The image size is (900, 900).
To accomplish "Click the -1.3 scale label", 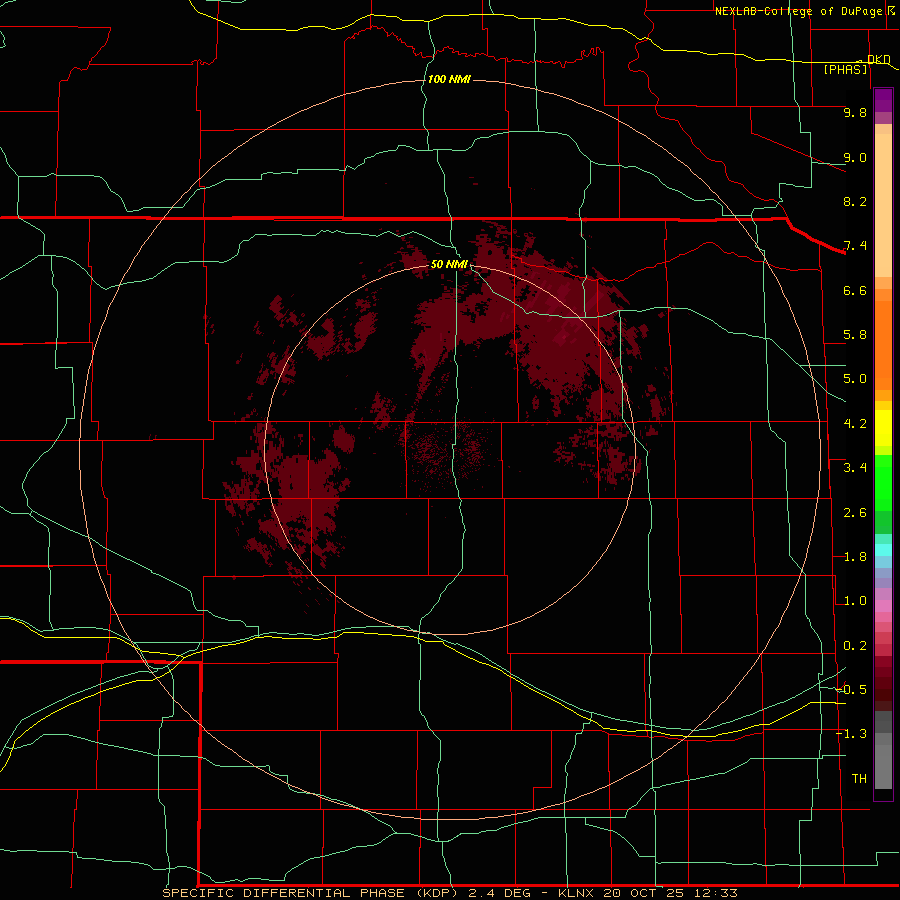I will point(852,734).
